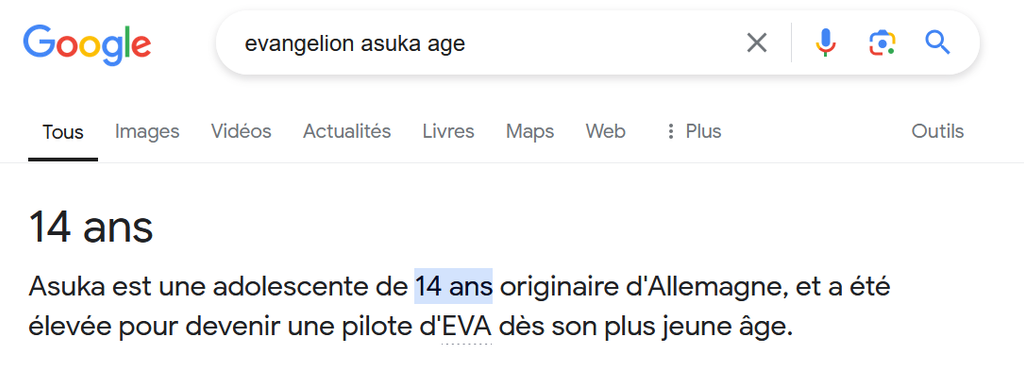Click the highlighted '14 ans' in the snippet
The image size is (1024, 371).
pyautogui.click(x=453, y=286)
